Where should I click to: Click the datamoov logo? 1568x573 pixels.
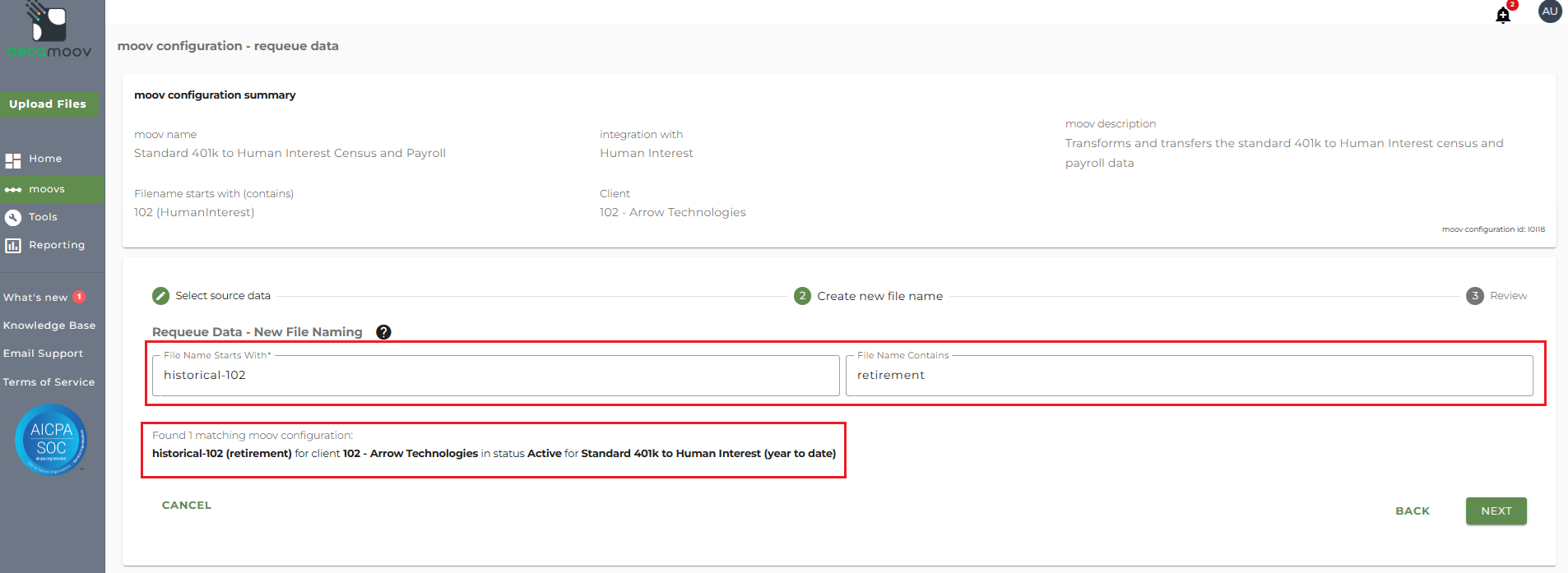tap(49, 31)
